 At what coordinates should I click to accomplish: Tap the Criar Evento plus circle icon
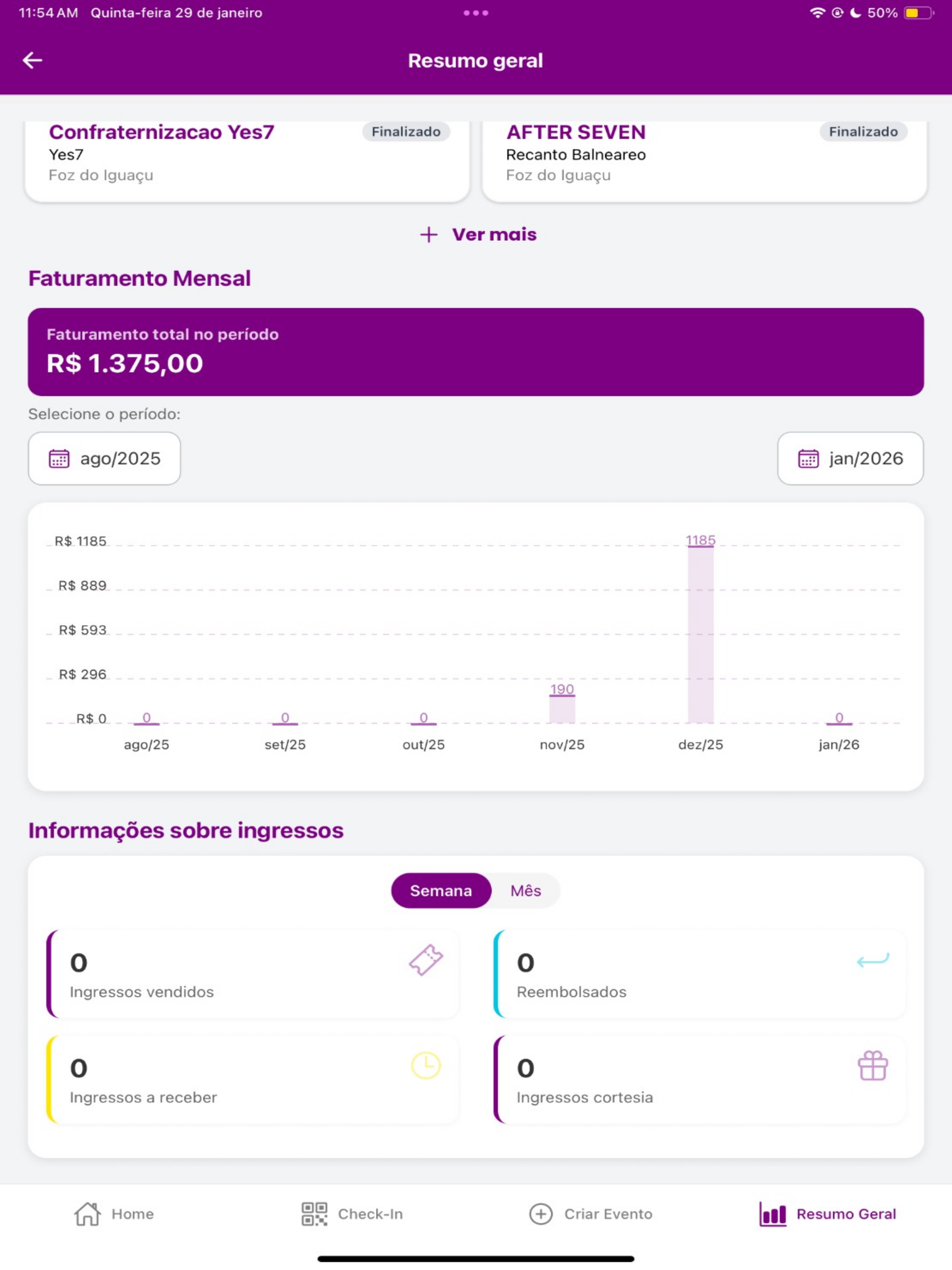[x=541, y=1214]
